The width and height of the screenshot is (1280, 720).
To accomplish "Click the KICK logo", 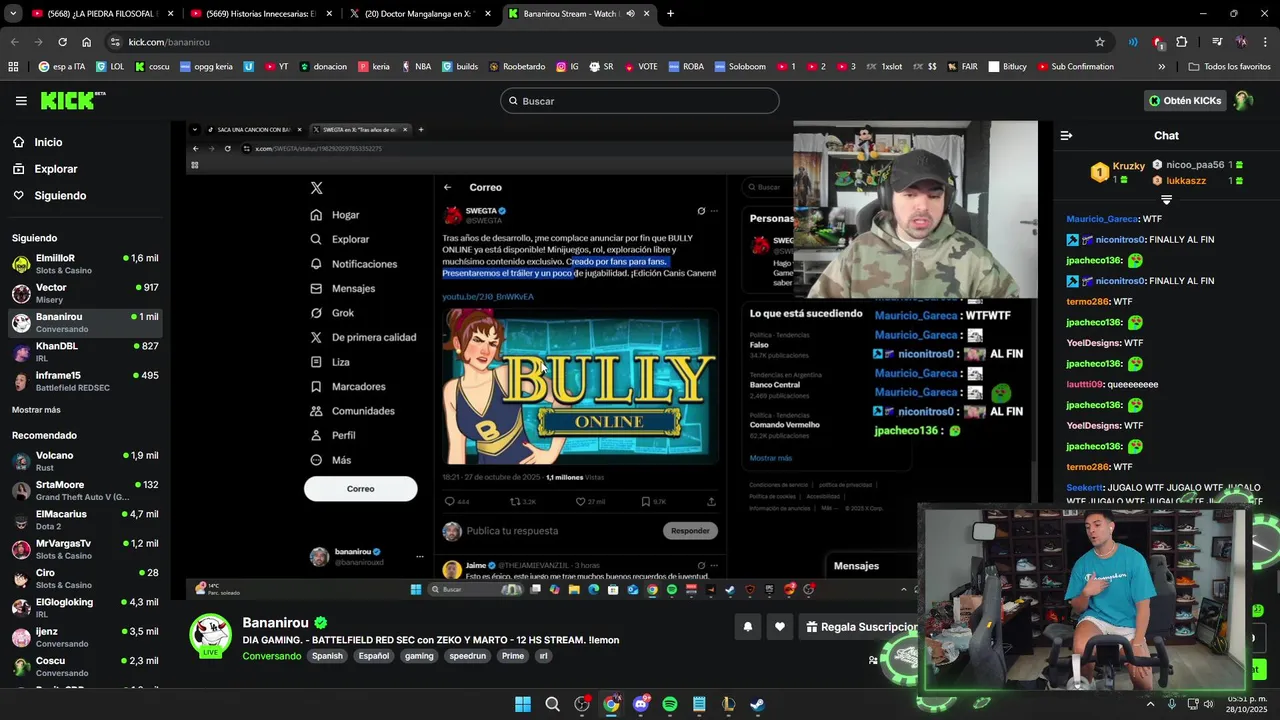I will pyautogui.click(x=73, y=100).
